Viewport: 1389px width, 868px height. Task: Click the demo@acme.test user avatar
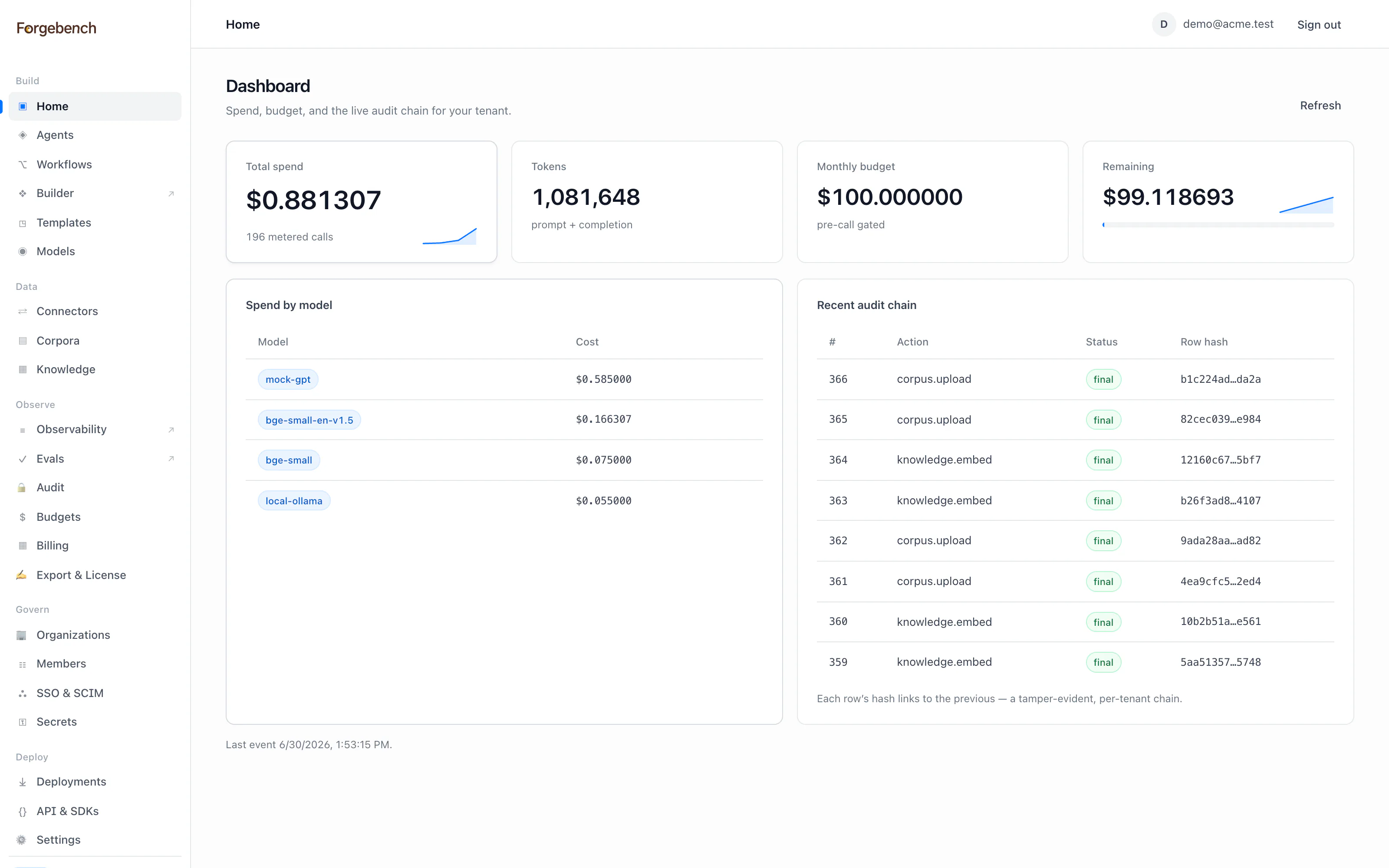pos(1163,24)
